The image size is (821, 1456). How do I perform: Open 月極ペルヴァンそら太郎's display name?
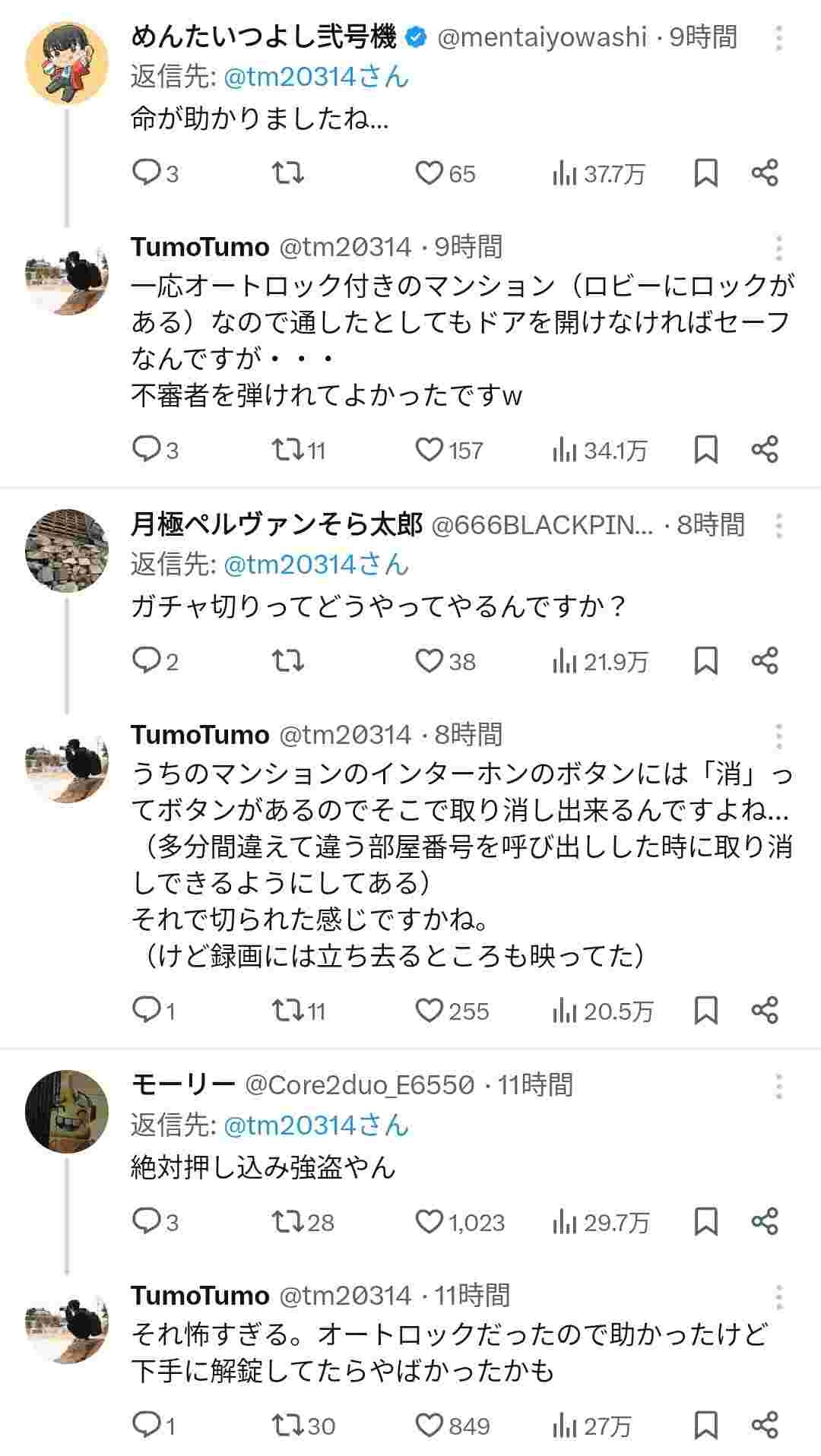coord(276,525)
